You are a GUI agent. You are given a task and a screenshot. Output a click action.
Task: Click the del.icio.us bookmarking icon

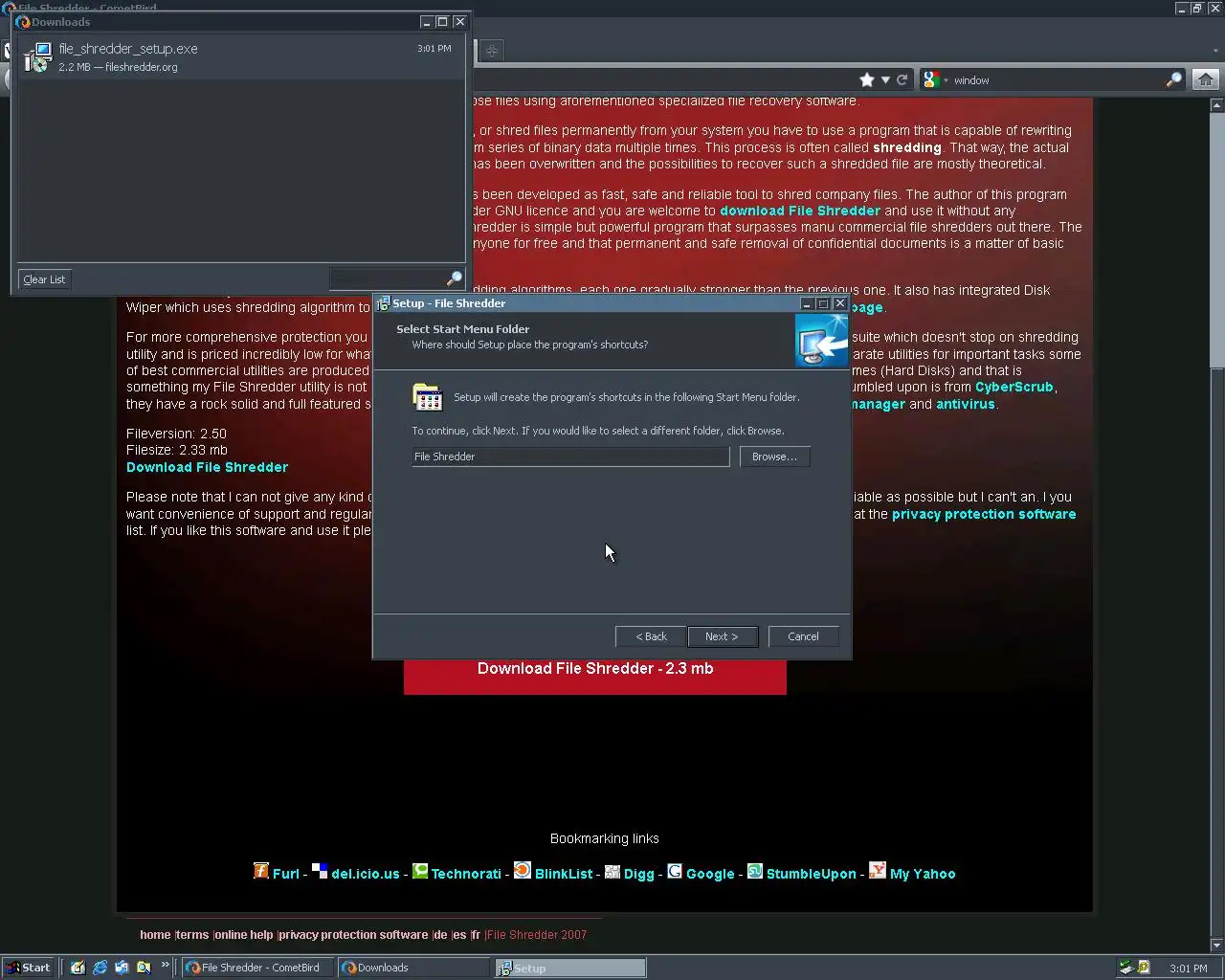(320, 871)
